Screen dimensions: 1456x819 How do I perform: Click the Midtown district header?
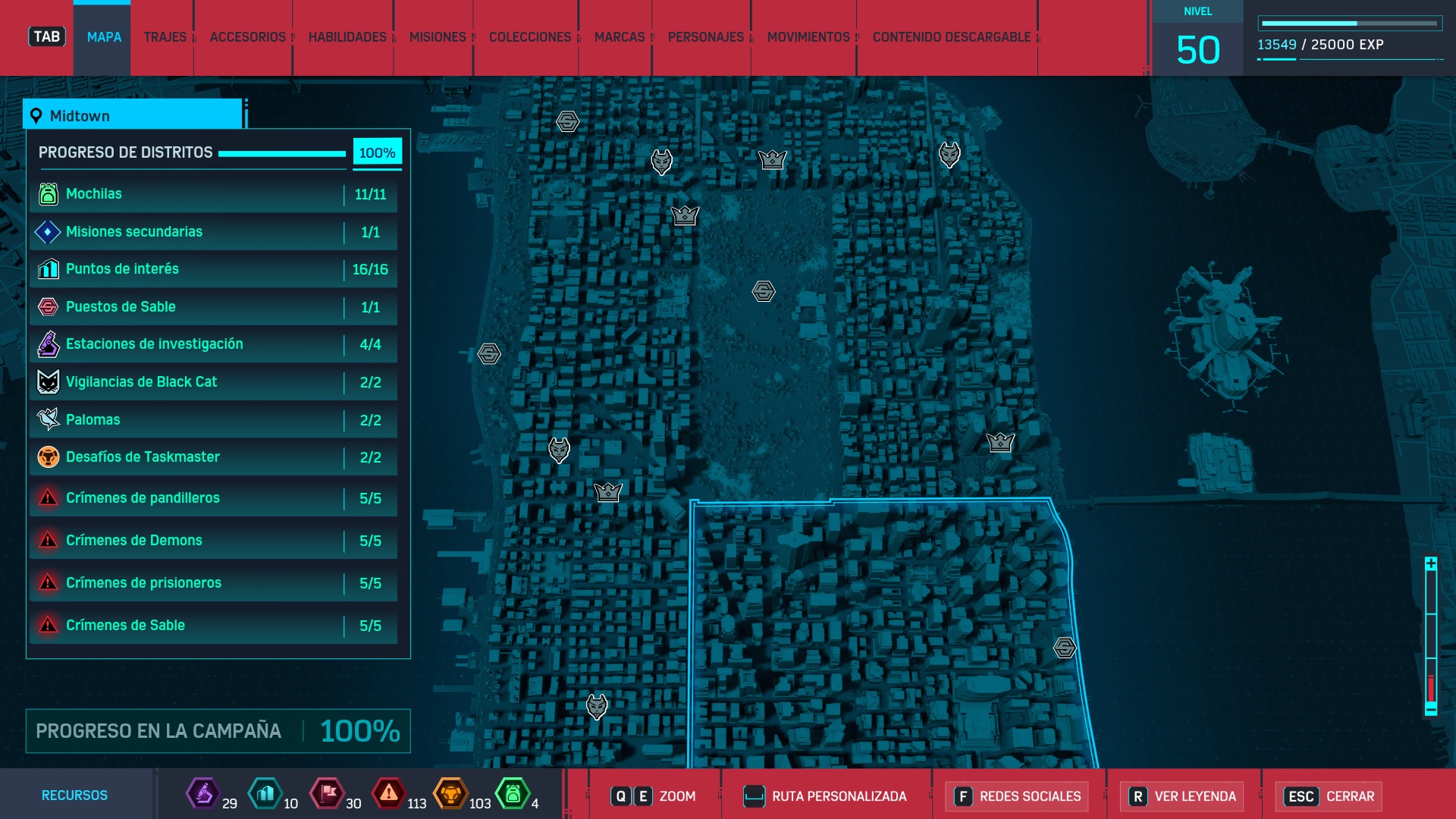click(133, 116)
